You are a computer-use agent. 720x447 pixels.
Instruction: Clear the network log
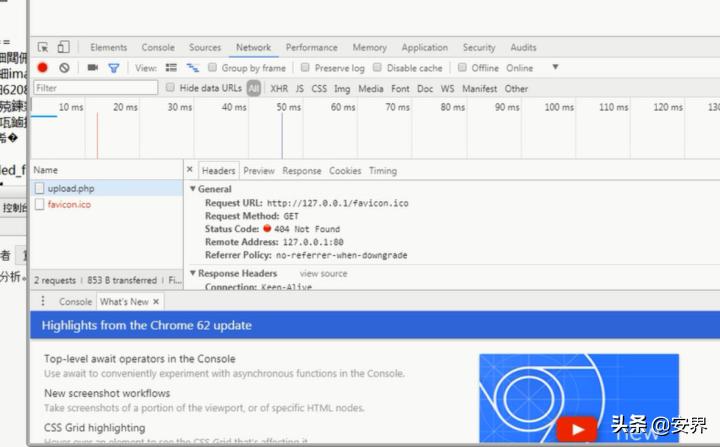click(x=64, y=68)
